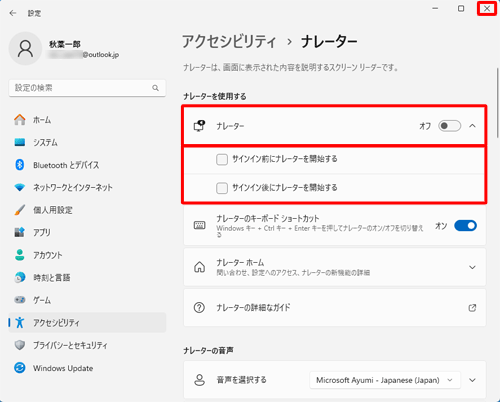Open the Bluetooth icon in sidebar
The height and width of the screenshot is (402, 500).
pos(20,165)
